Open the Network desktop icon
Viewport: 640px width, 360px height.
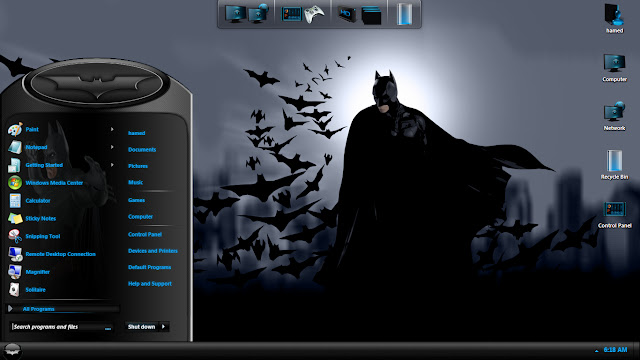(x=614, y=116)
